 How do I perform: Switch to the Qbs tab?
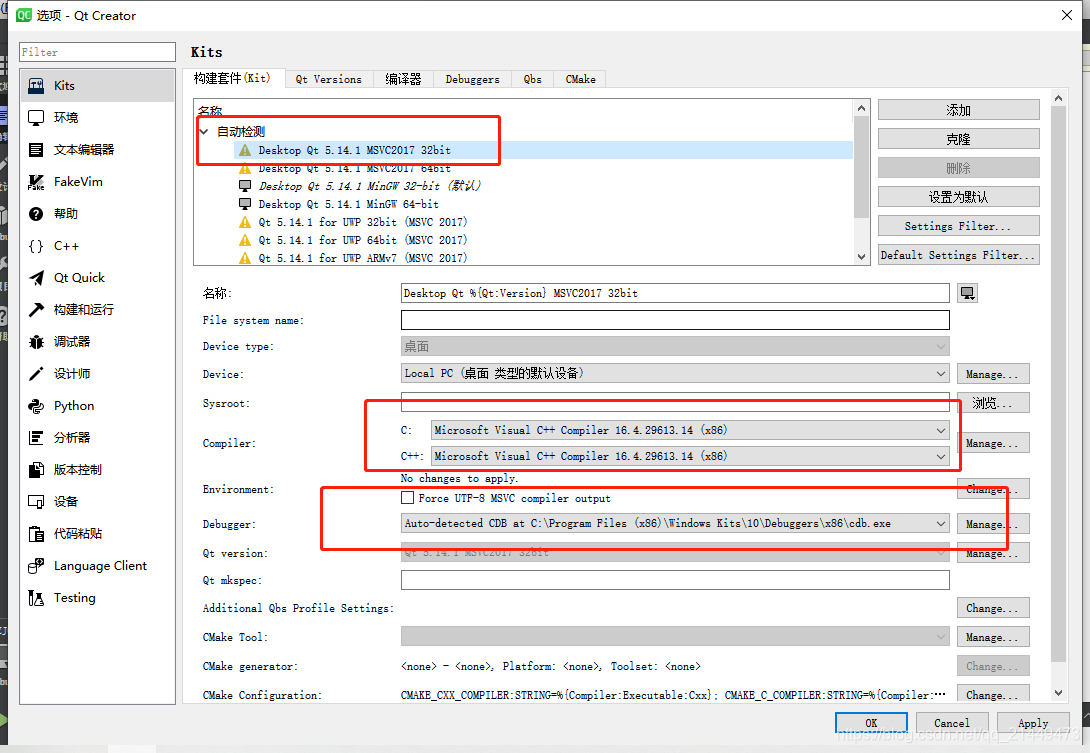(x=532, y=79)
